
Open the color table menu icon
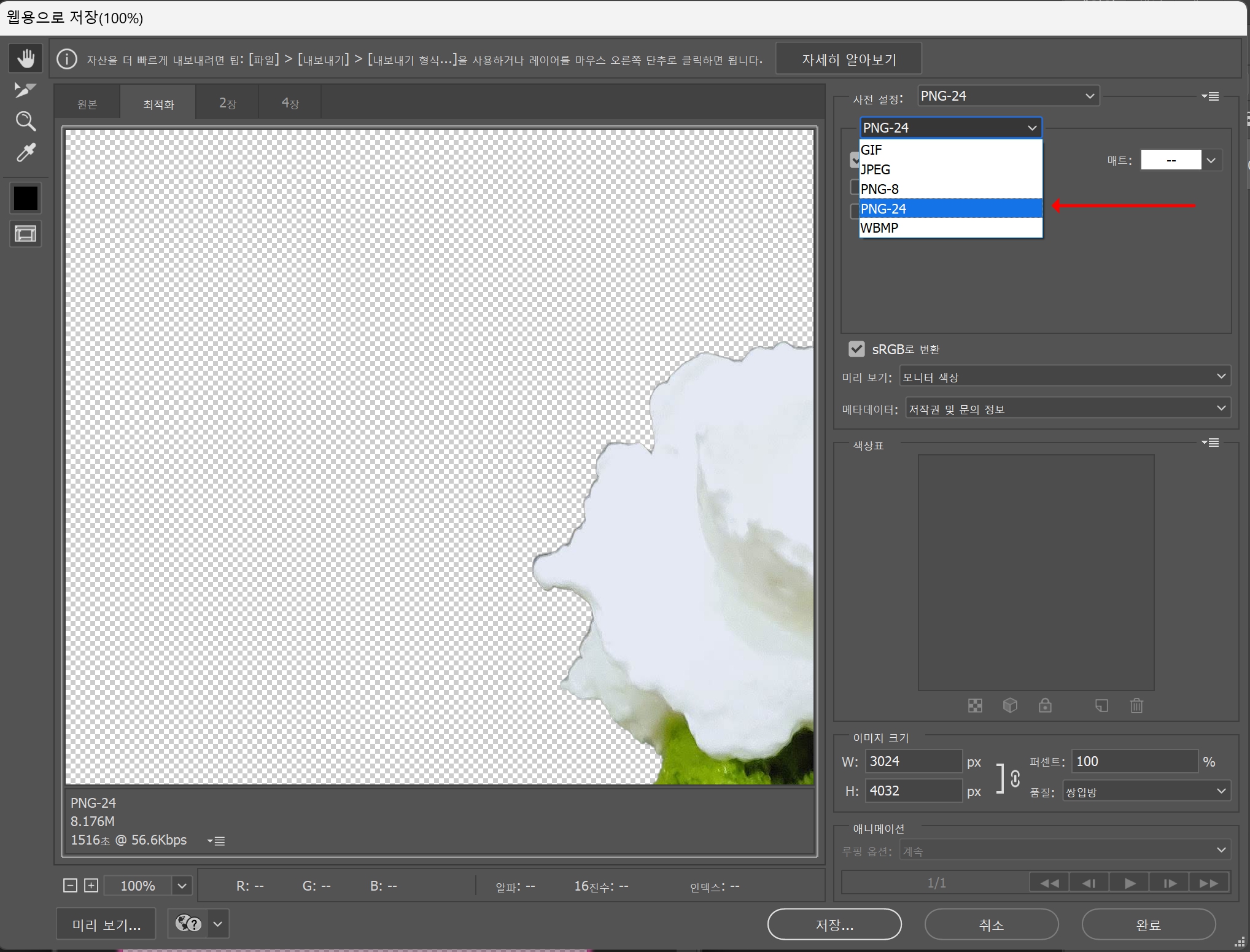point(1211,443)
